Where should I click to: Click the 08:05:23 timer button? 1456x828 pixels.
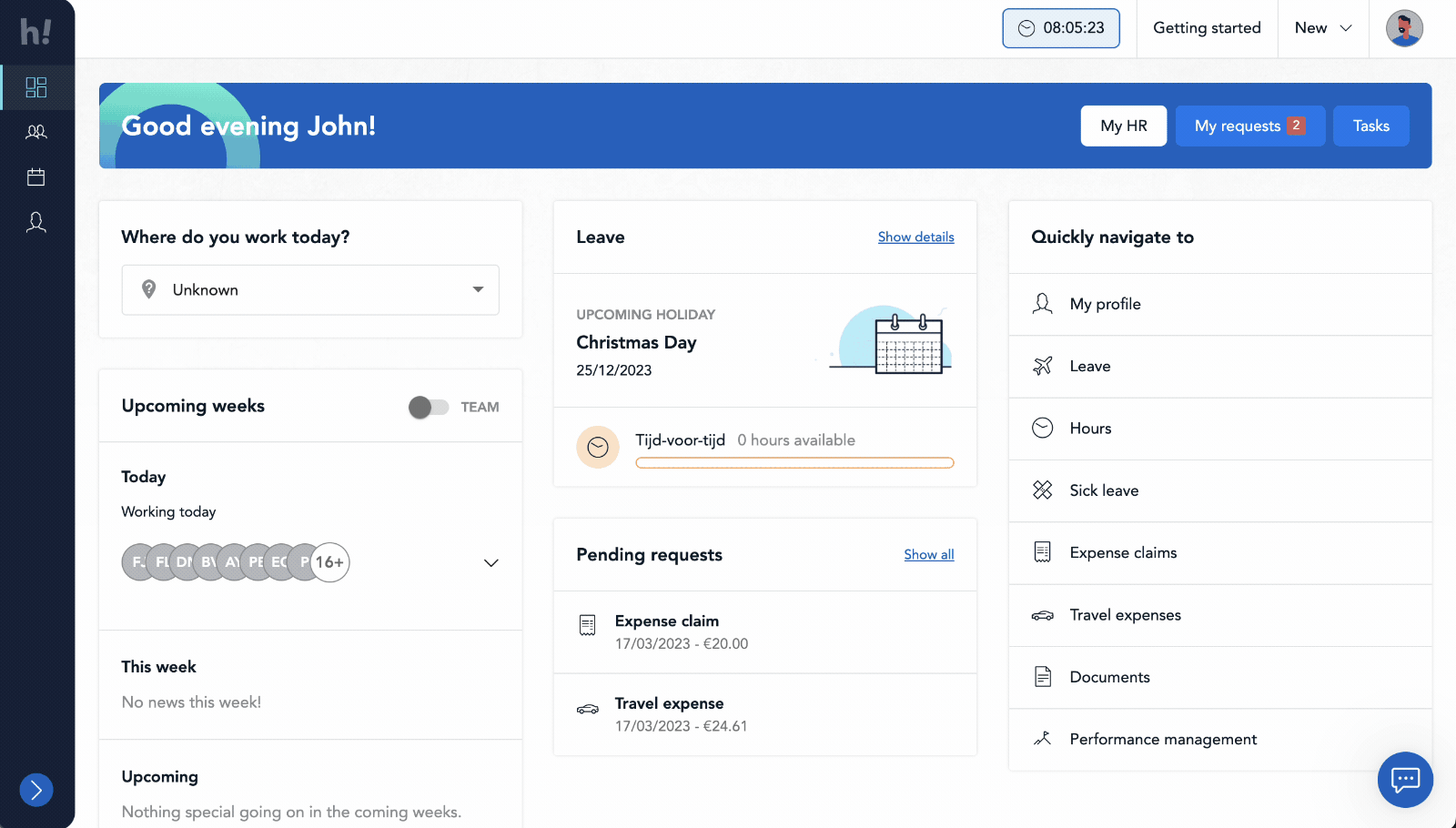1061,28
